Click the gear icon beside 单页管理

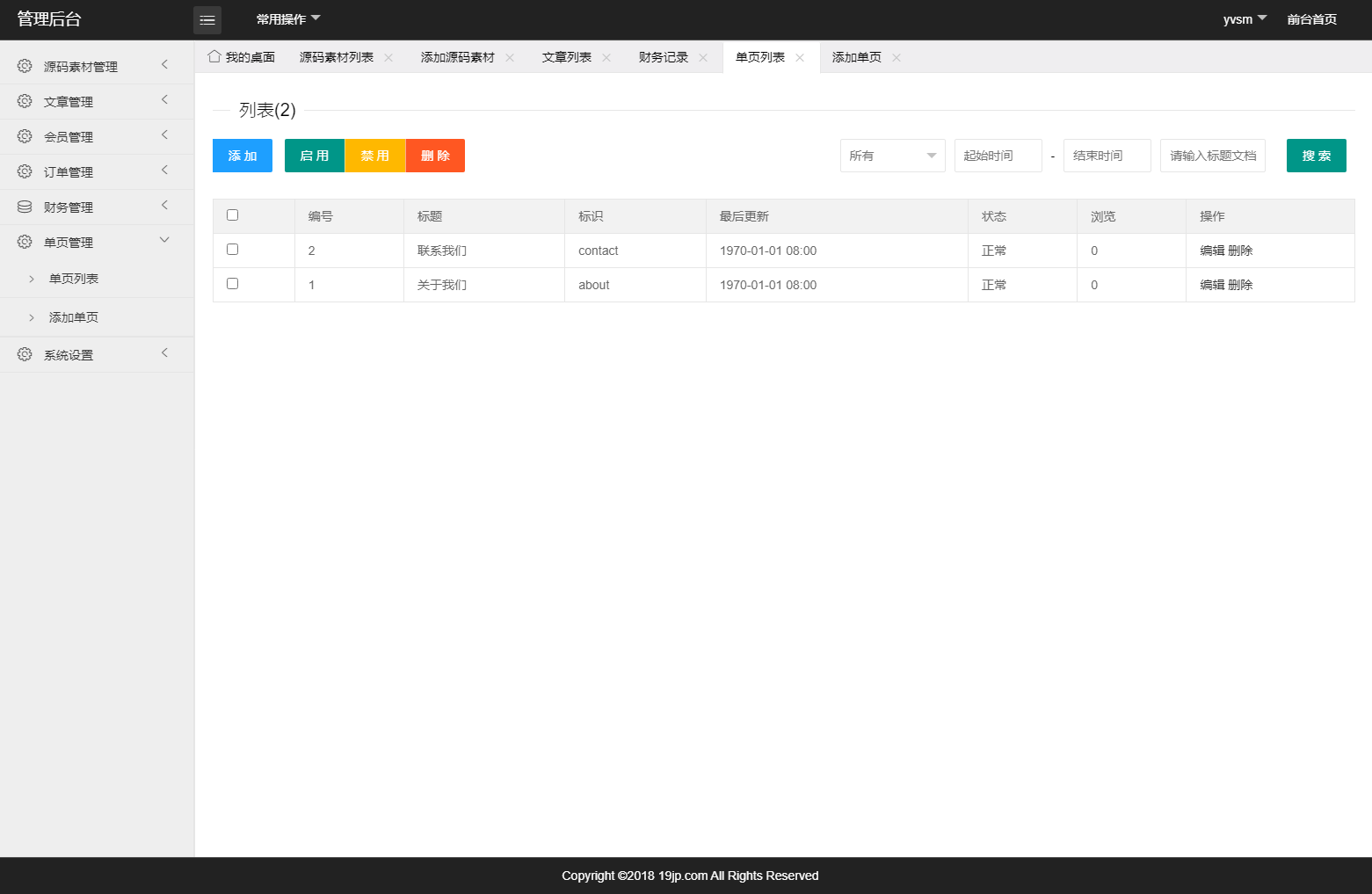[25, 242]
